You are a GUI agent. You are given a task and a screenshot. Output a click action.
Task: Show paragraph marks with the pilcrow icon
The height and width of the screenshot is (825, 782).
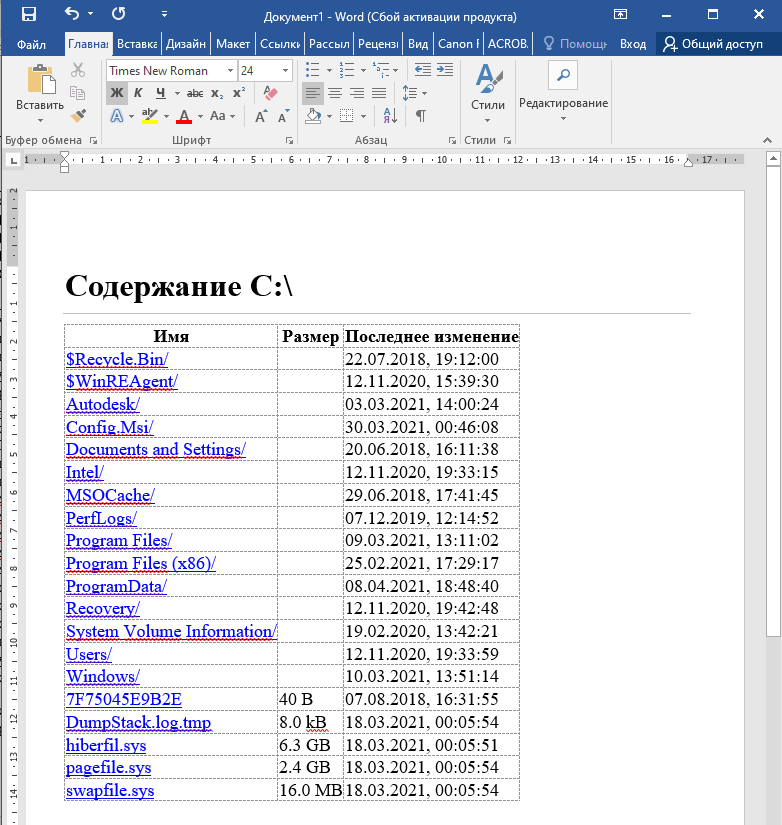coord(420,116)
